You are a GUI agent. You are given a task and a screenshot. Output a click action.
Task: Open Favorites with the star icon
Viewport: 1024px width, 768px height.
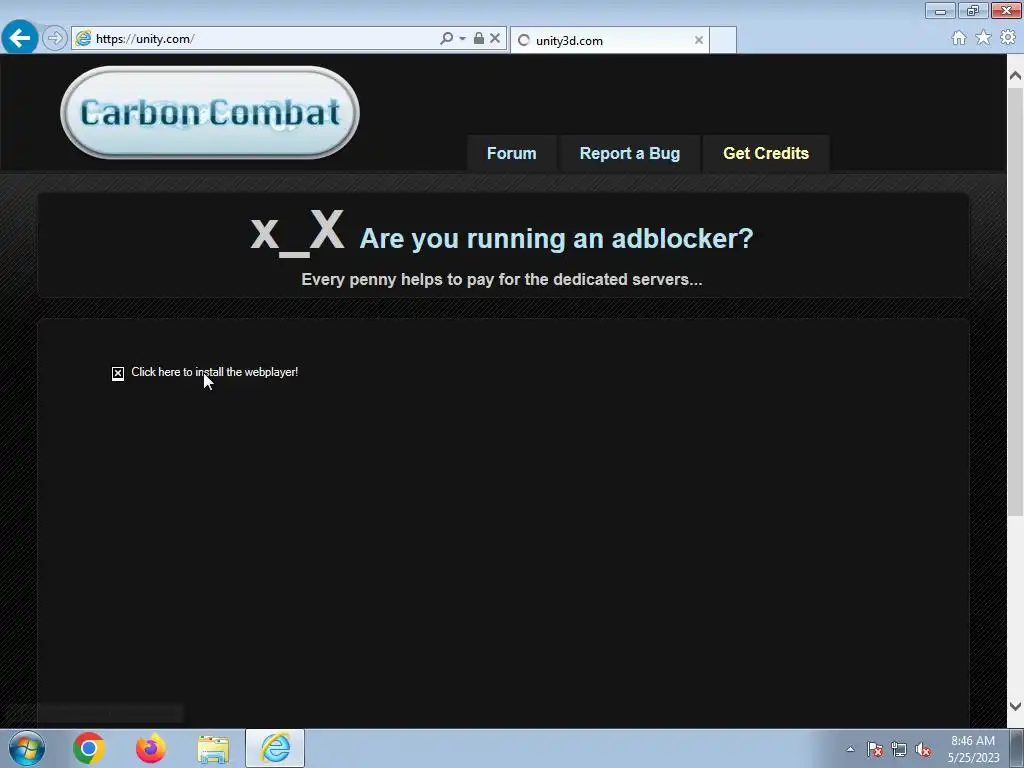tap(983, 38)
